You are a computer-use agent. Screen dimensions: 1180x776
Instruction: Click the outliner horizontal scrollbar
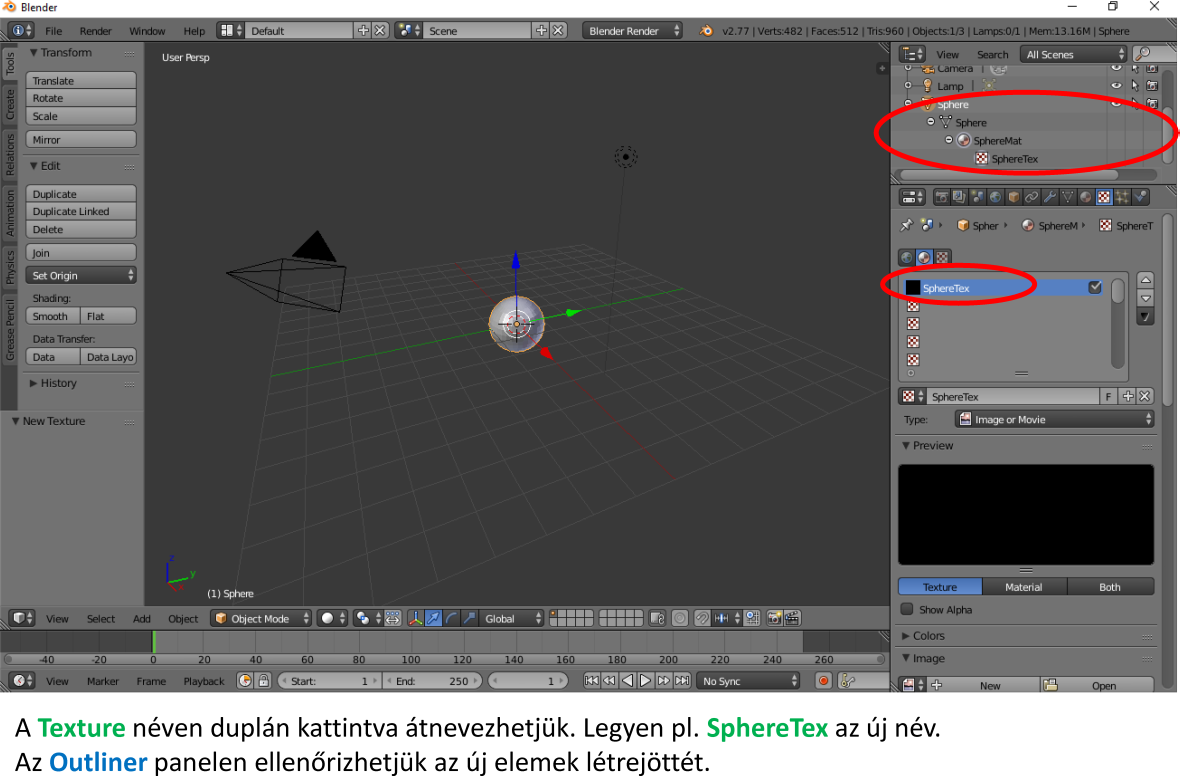(1011, 175)
